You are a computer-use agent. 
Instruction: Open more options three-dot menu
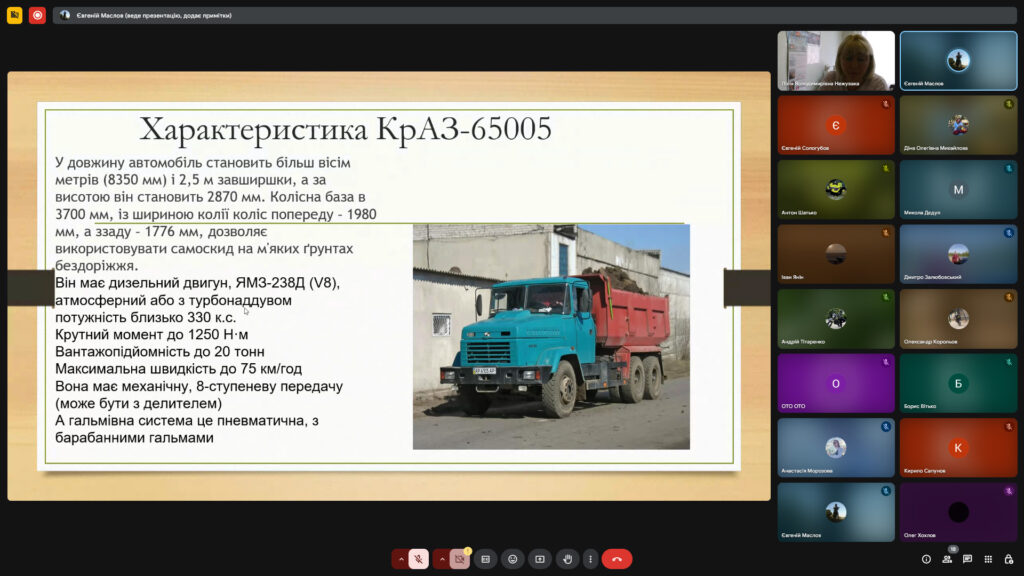coord(590,559)
